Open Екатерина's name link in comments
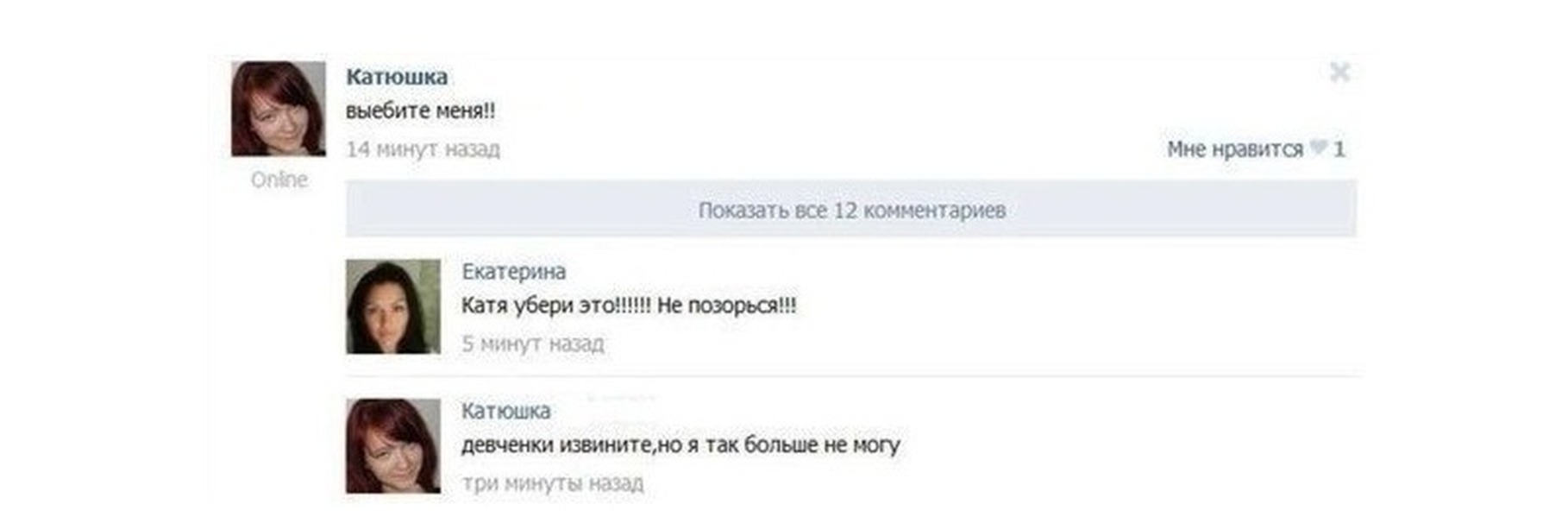Image resolution: width=1568 pixels, height=523 pixels. pyautogui.click(x=514, y=272)
